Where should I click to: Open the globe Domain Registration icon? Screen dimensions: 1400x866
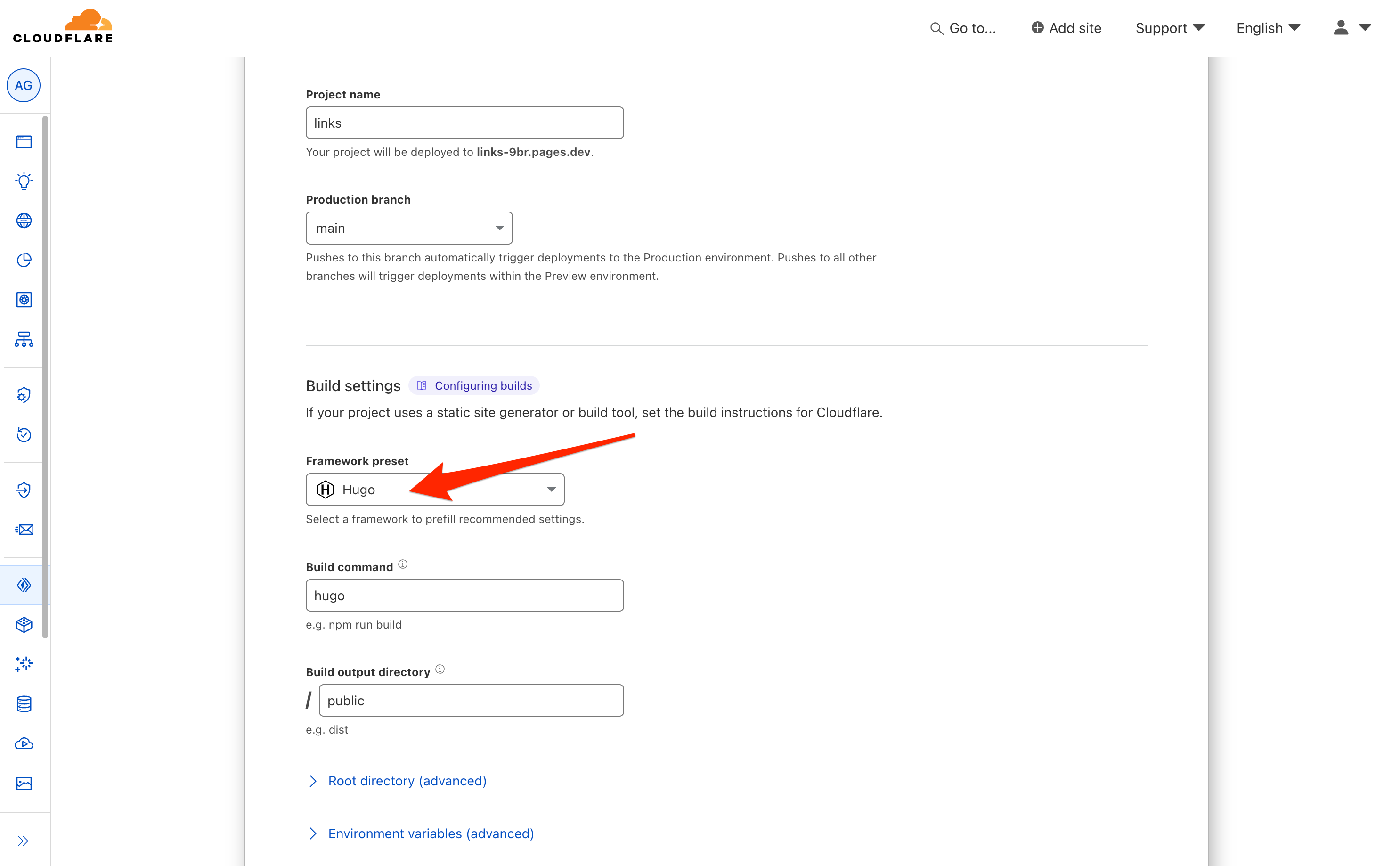[24, 221]
